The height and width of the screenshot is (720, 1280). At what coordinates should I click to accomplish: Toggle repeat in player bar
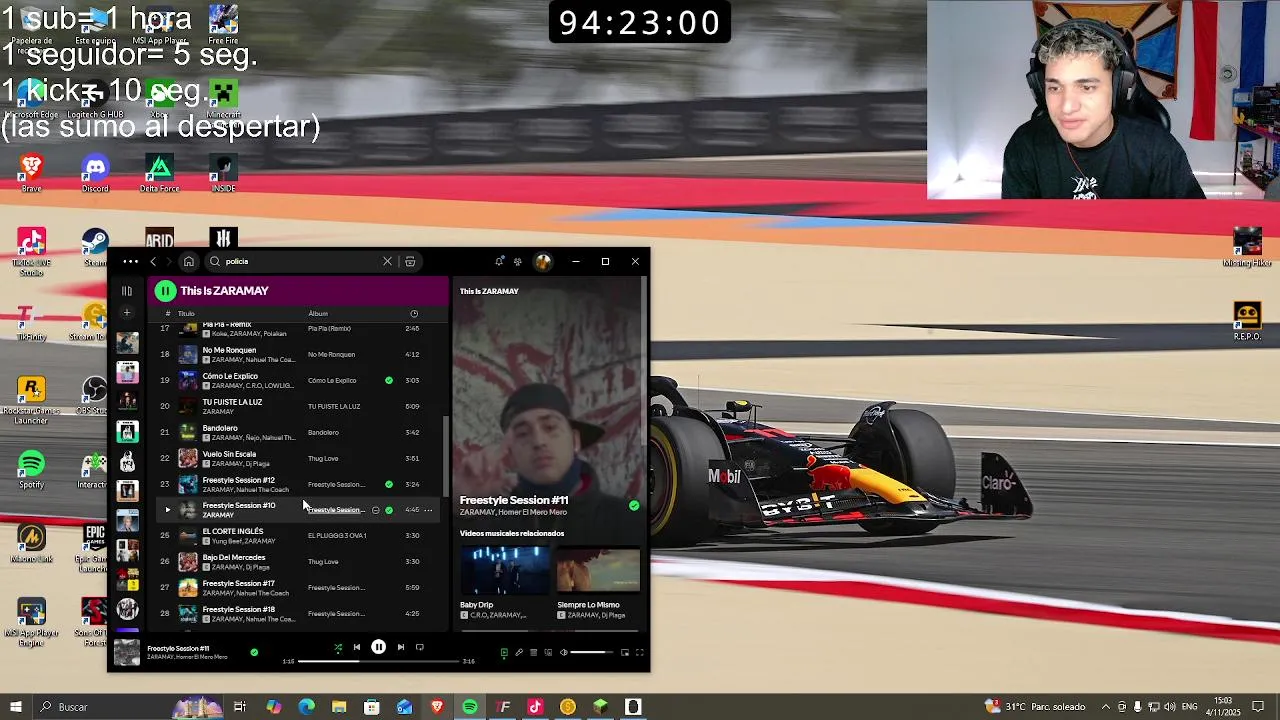click(x=420, y=647)
